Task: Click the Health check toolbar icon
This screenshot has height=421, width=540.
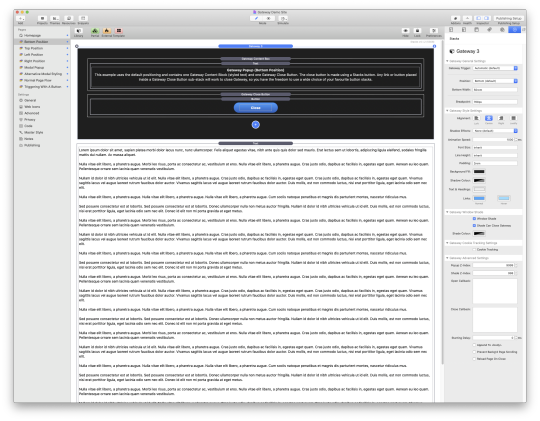Action: pos(467,19)
